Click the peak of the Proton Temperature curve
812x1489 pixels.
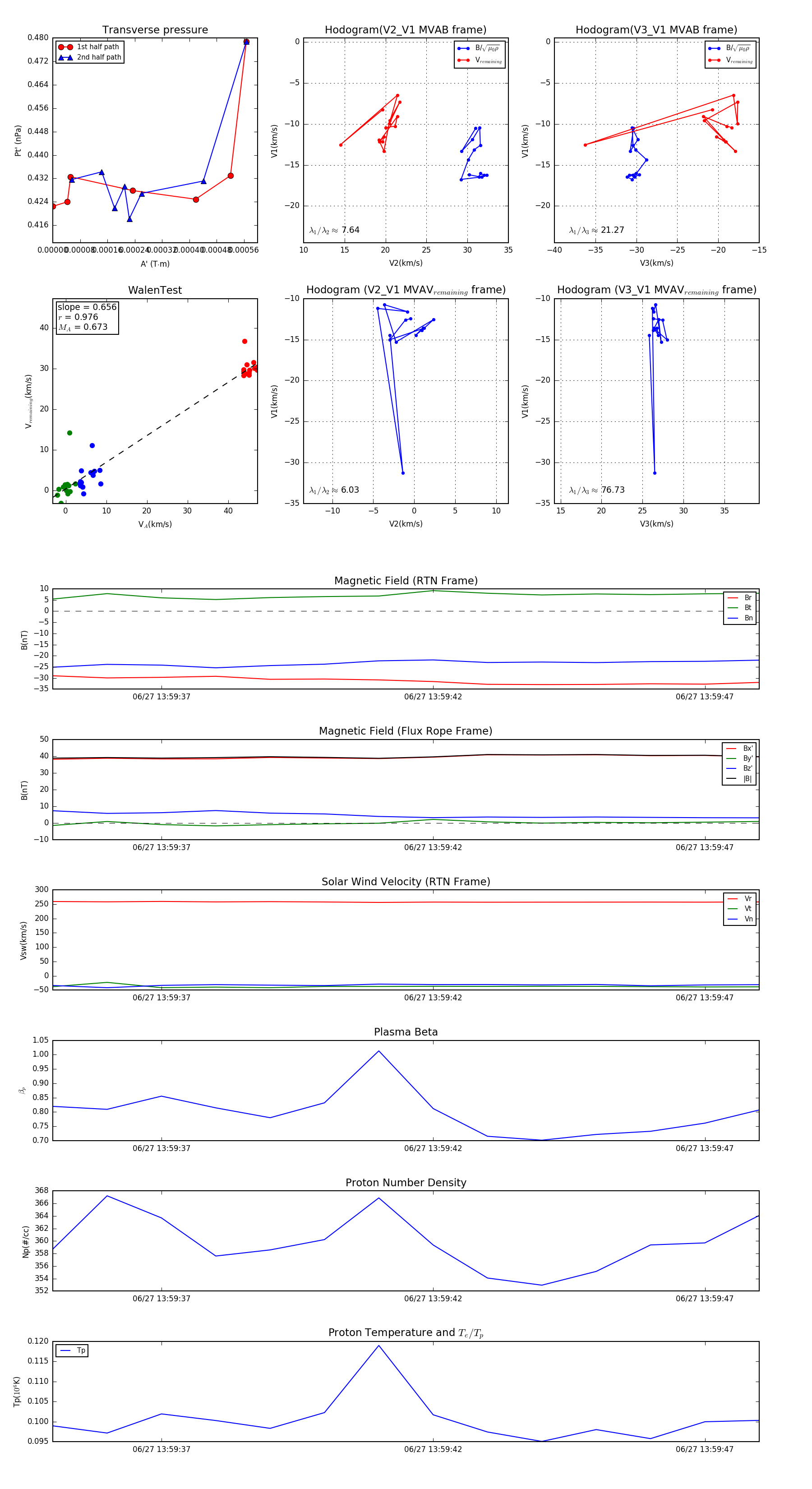point(378,1346)
